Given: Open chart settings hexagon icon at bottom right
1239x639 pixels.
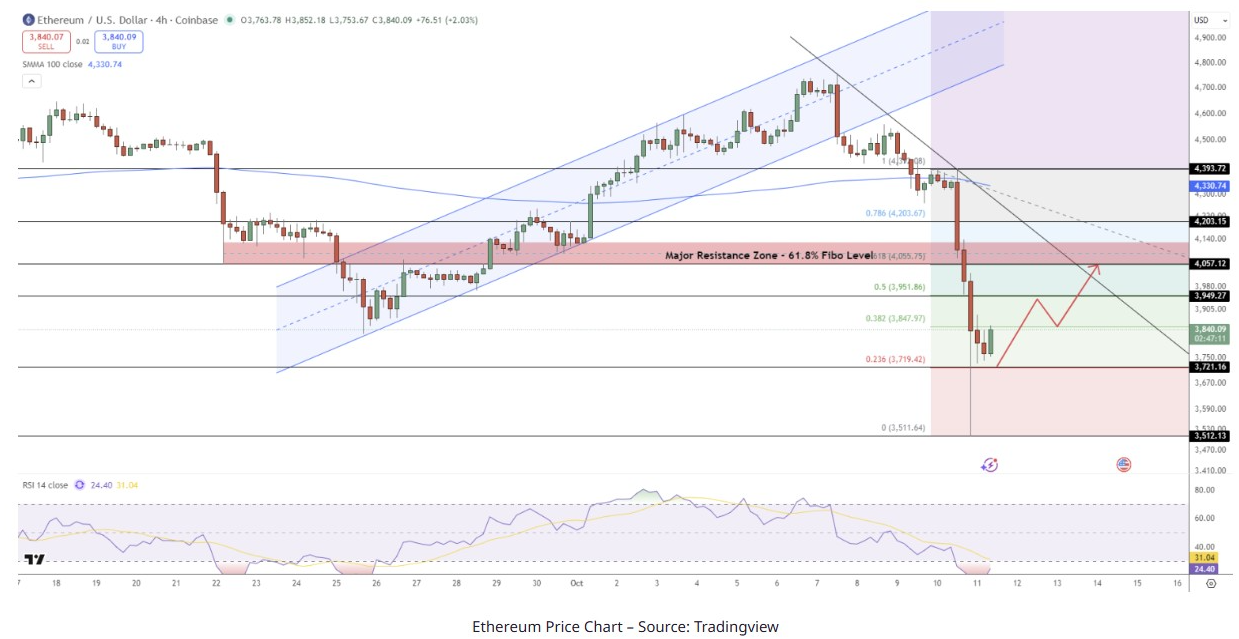Looking at the screenshot, I should tap(1211, 584).
